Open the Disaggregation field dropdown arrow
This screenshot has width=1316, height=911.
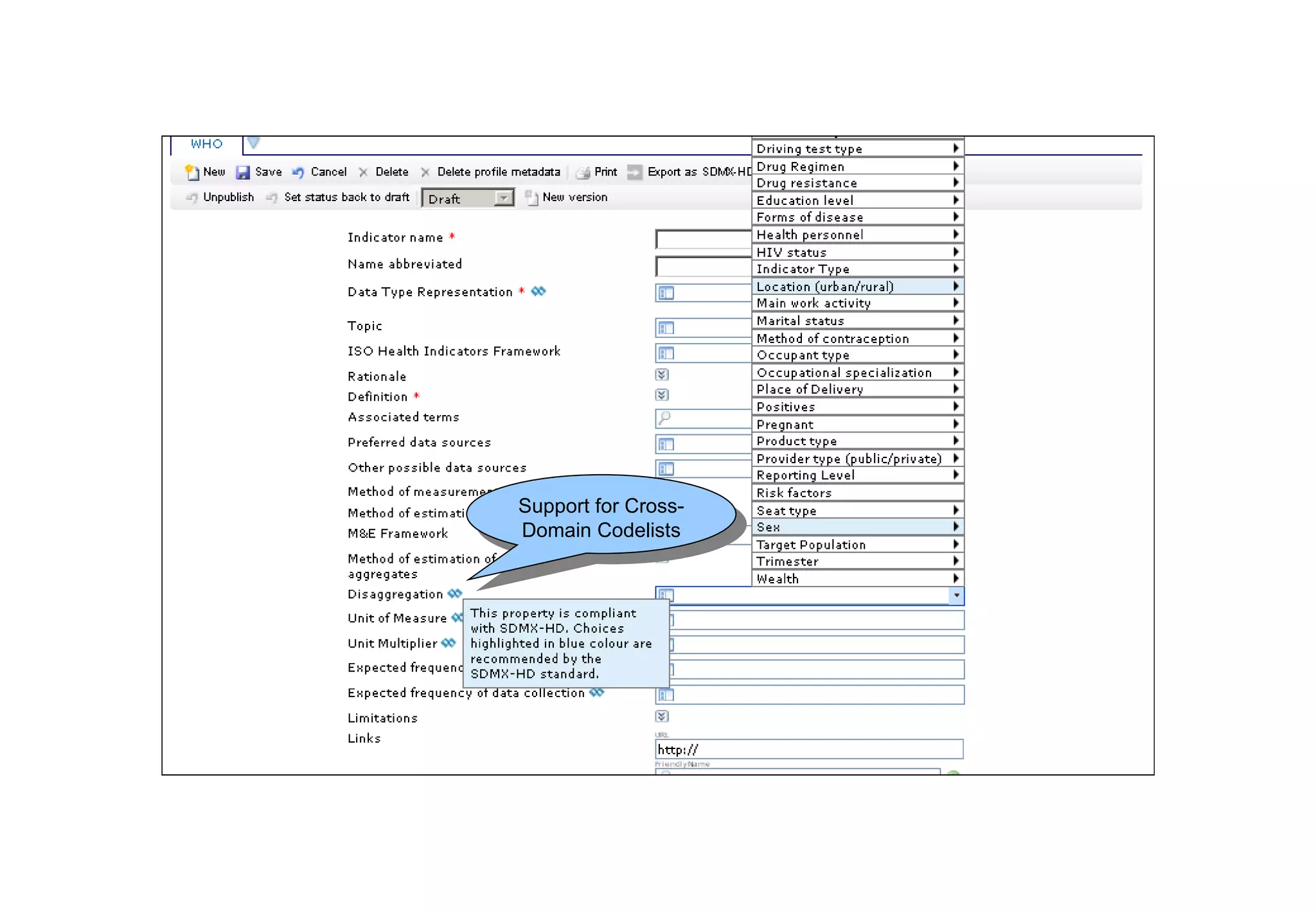[956, 596]
